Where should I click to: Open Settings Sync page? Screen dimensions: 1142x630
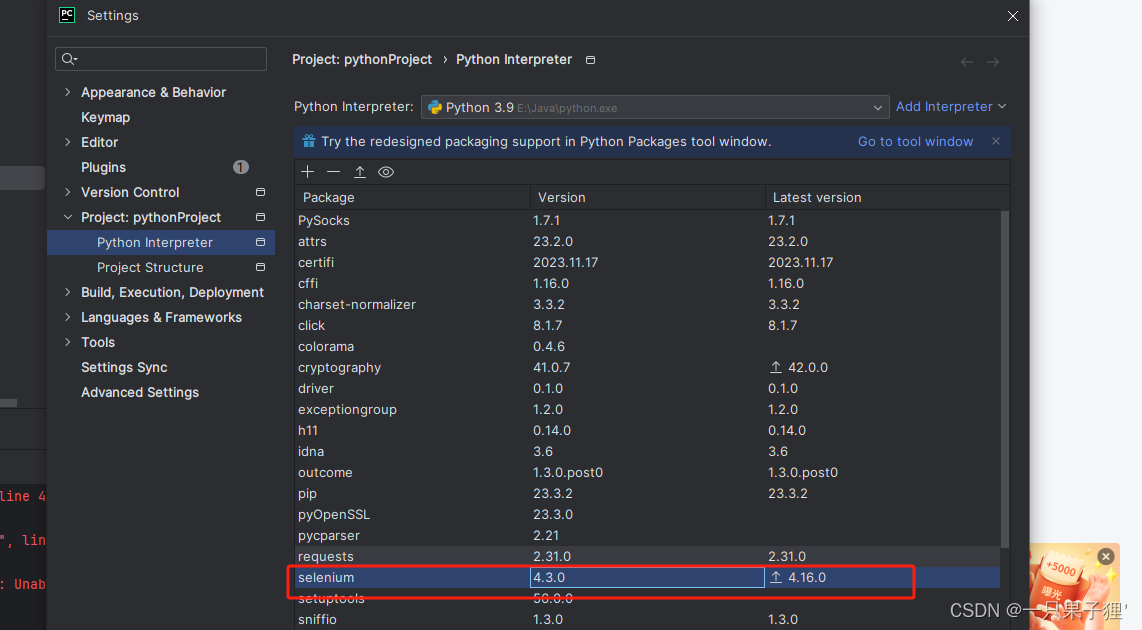click(124, 367)
